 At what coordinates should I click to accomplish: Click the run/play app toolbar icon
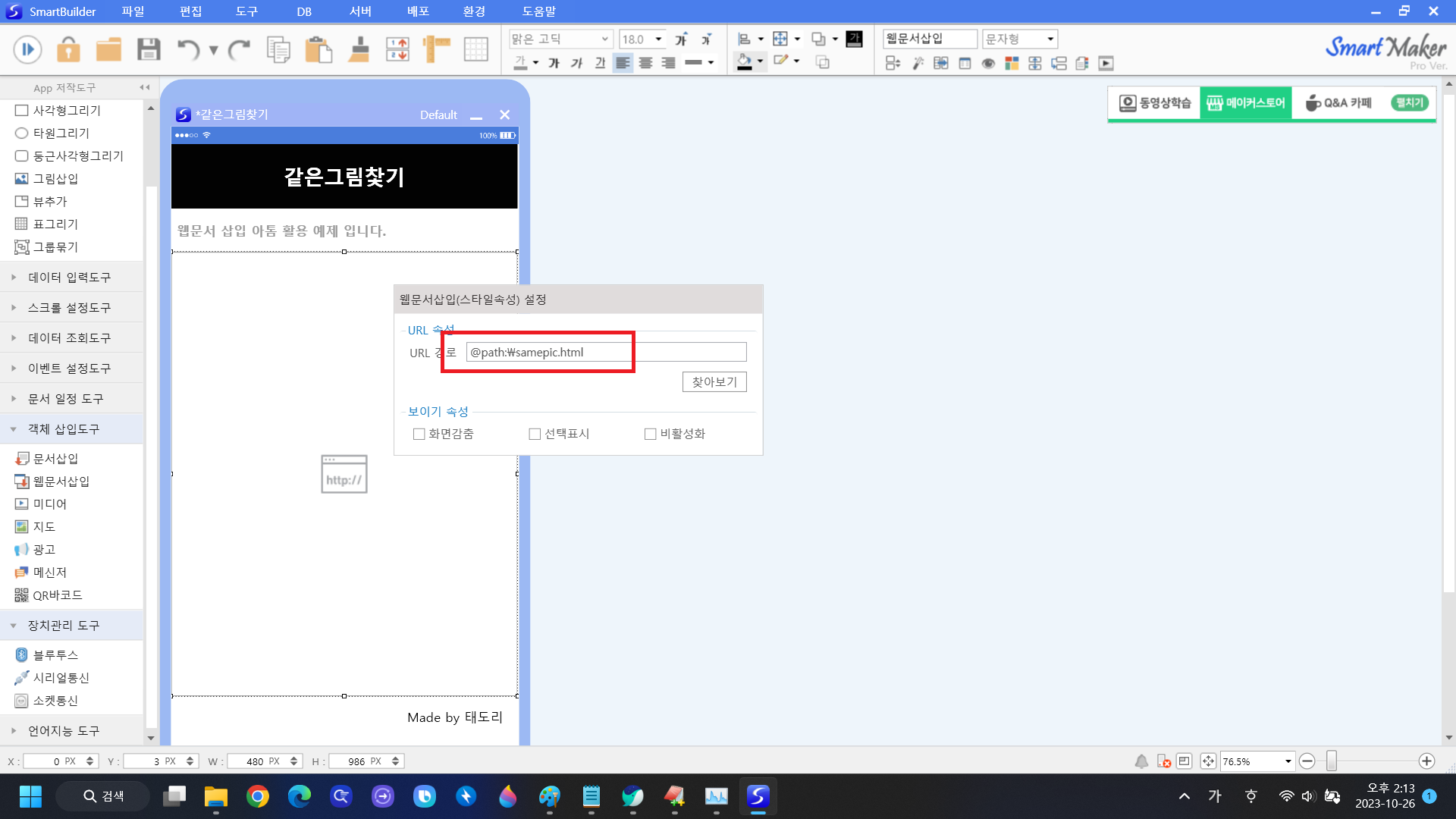pos(27,50)
